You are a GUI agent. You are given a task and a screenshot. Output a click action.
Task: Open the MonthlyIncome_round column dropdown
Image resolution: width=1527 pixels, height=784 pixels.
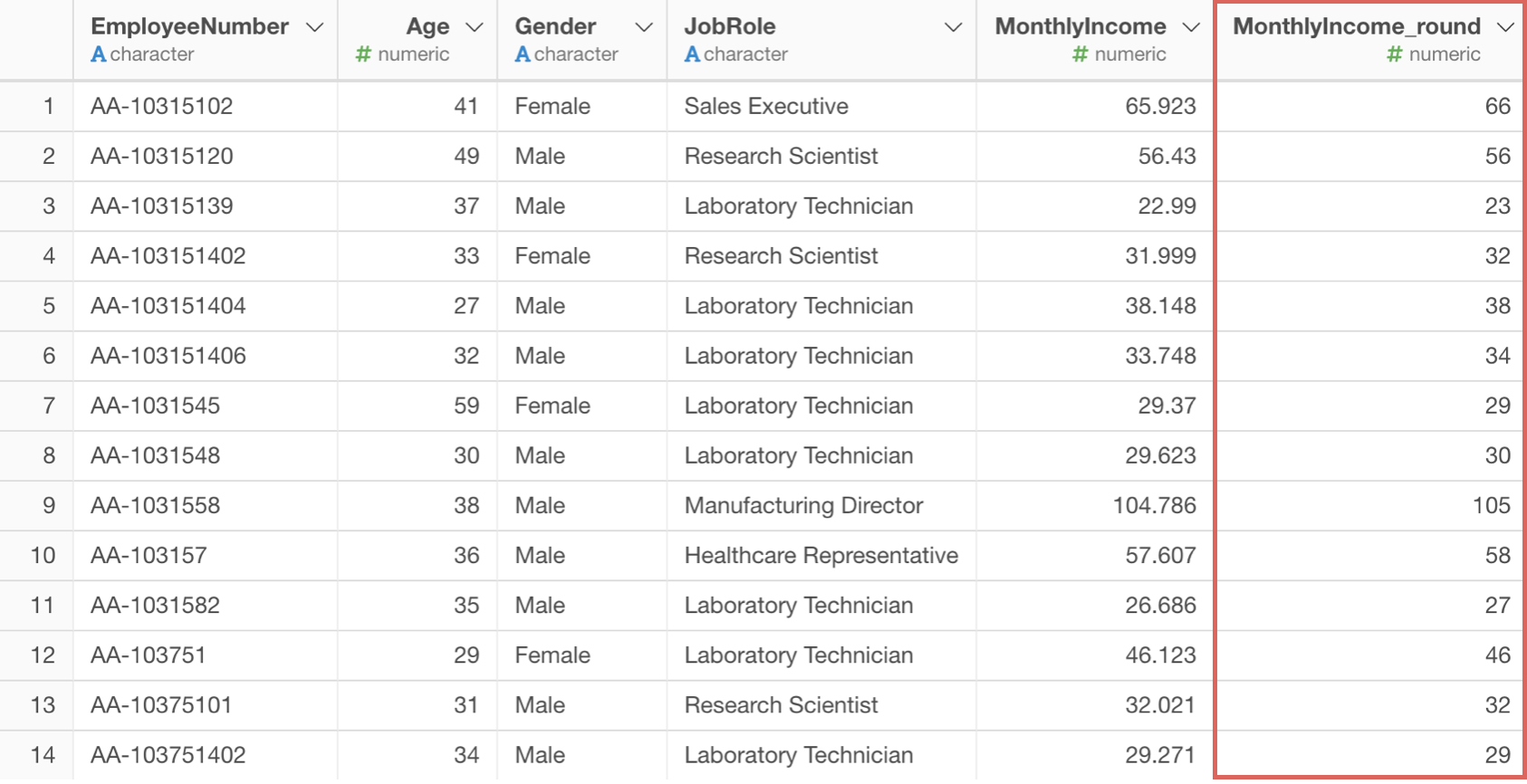tap(1505, 28)
